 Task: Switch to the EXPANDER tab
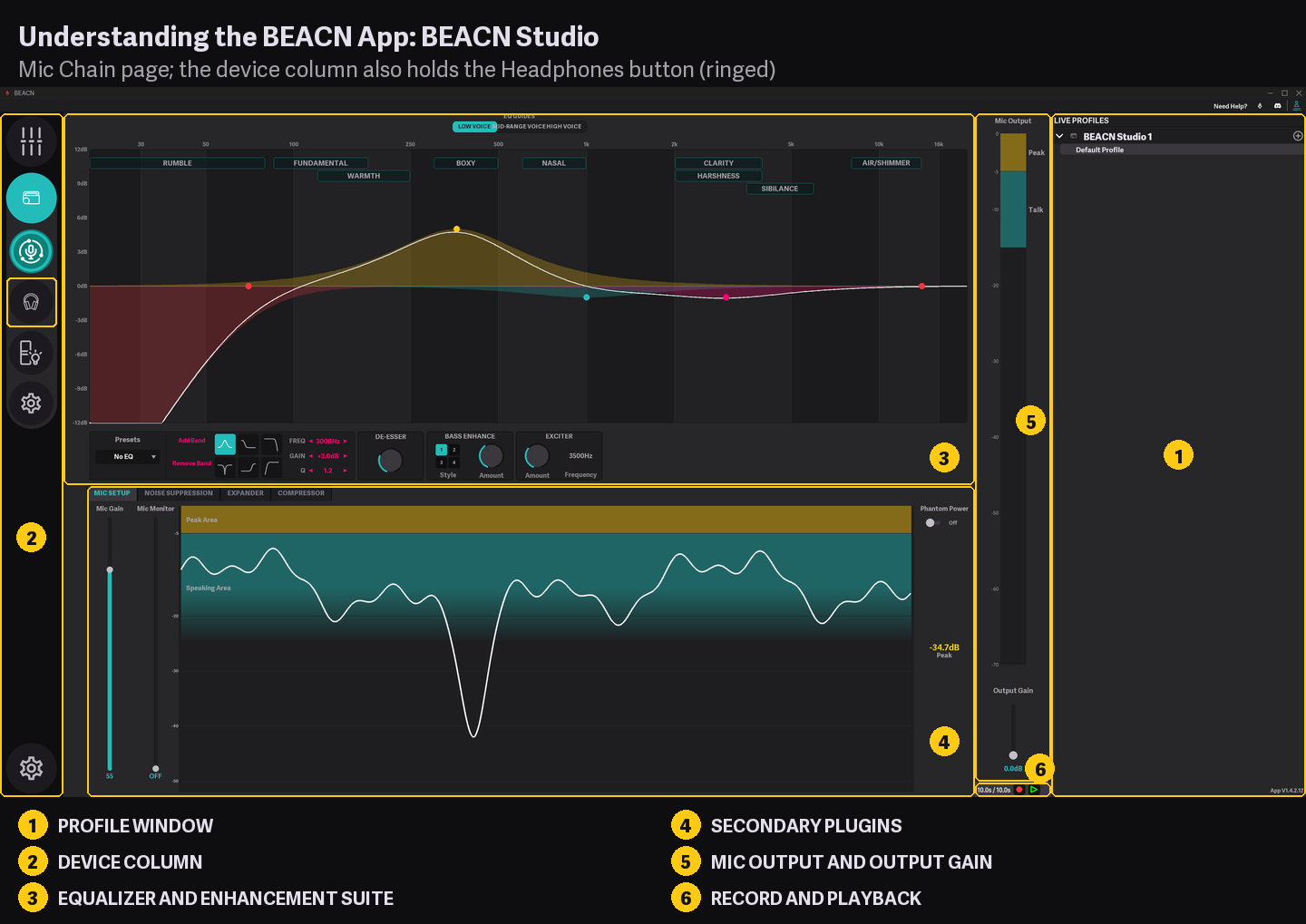point(246,493)
